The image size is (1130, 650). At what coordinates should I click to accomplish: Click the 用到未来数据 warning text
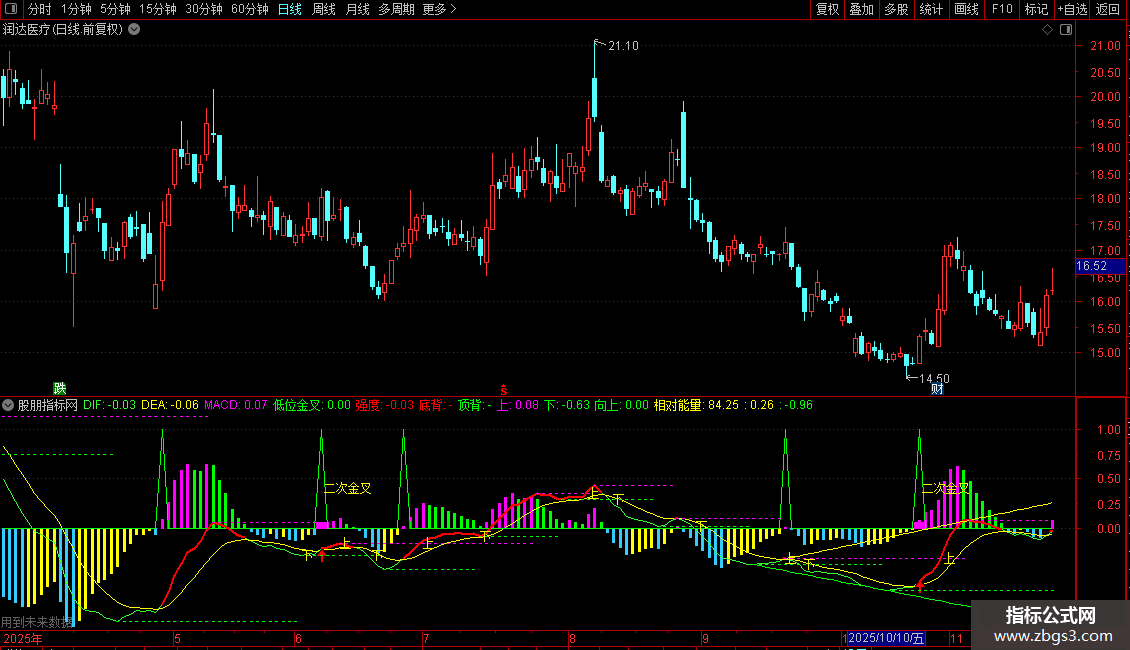(x=37, y=623)
